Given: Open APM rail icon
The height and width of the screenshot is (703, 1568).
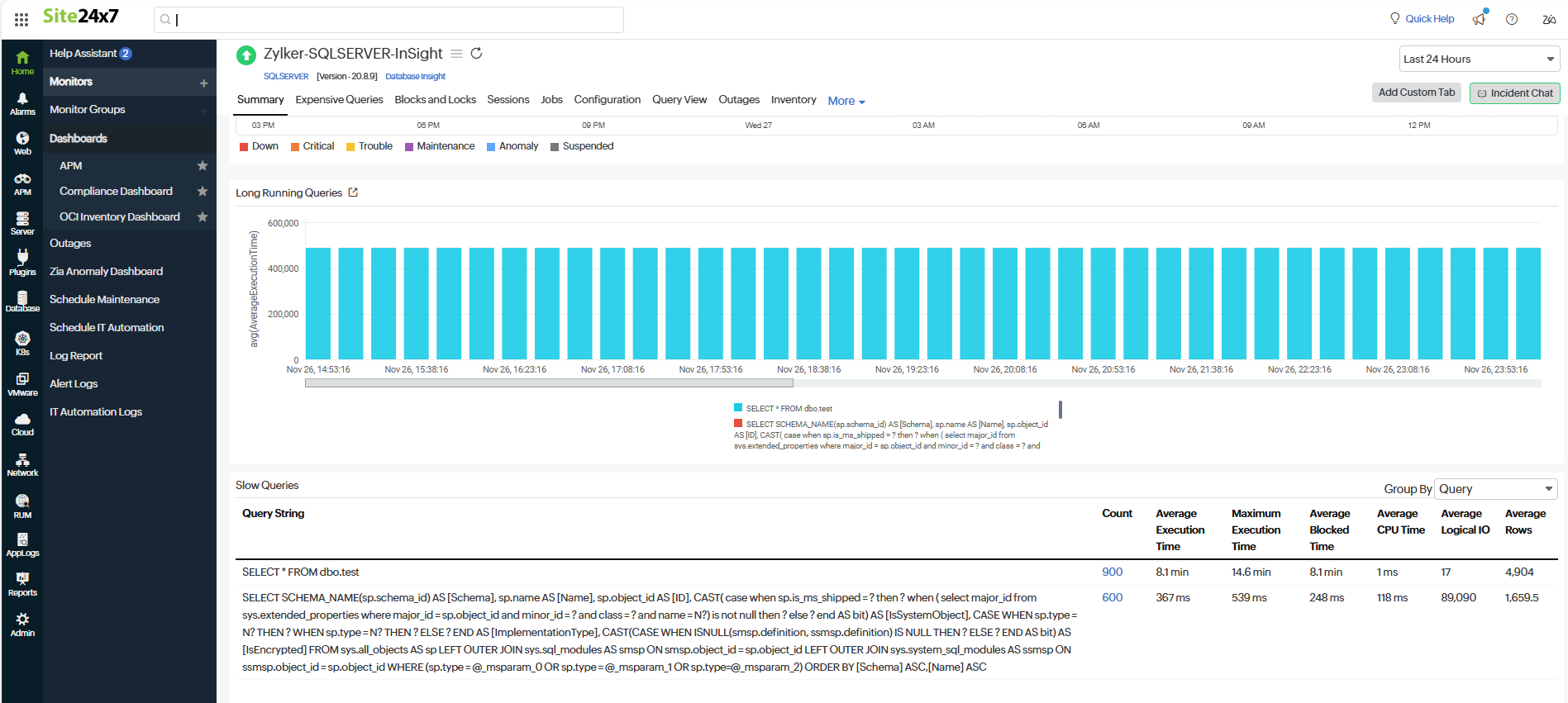Looking at the screenshot, I should click(x=22, y=183).
